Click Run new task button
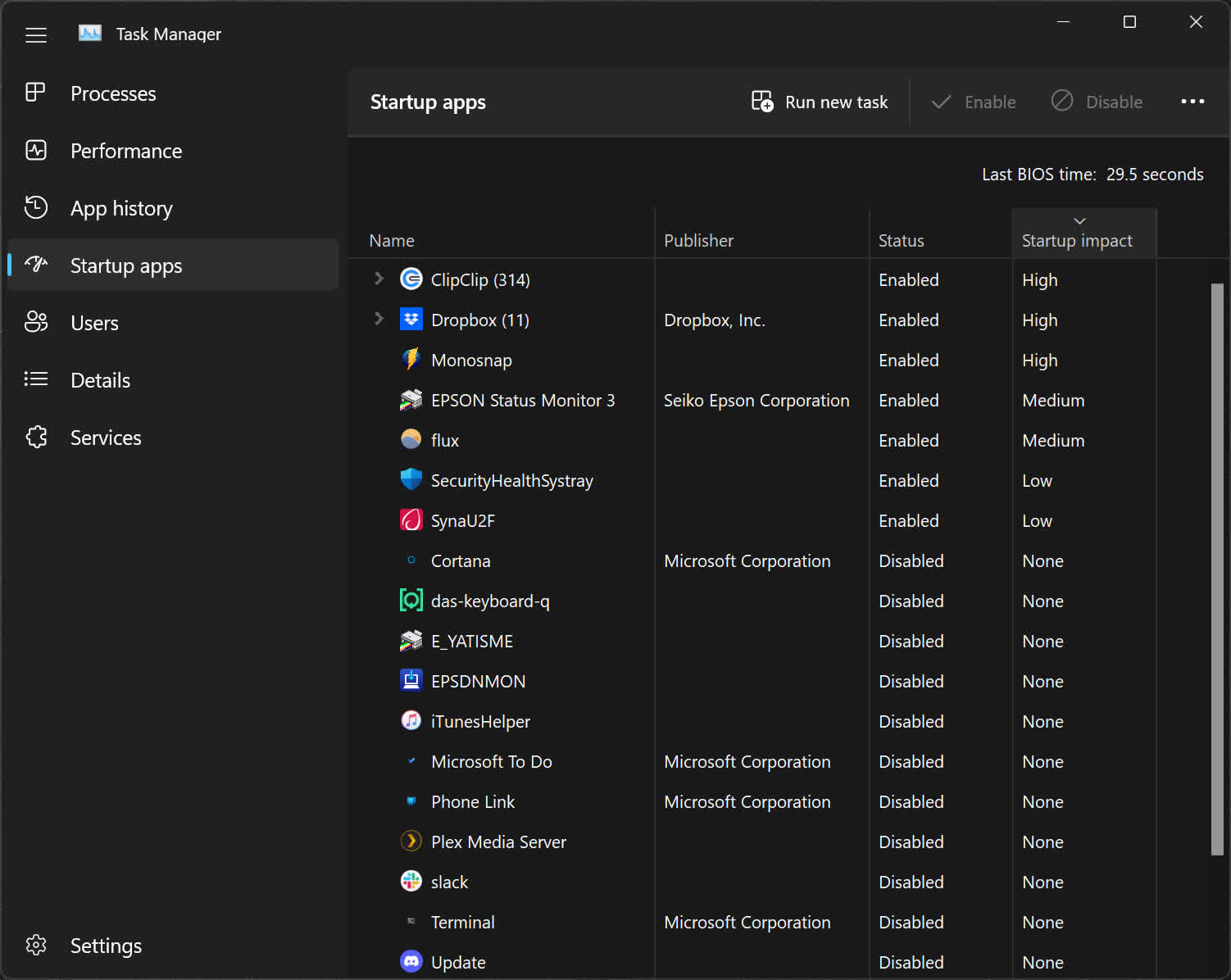 click(820, 102)
